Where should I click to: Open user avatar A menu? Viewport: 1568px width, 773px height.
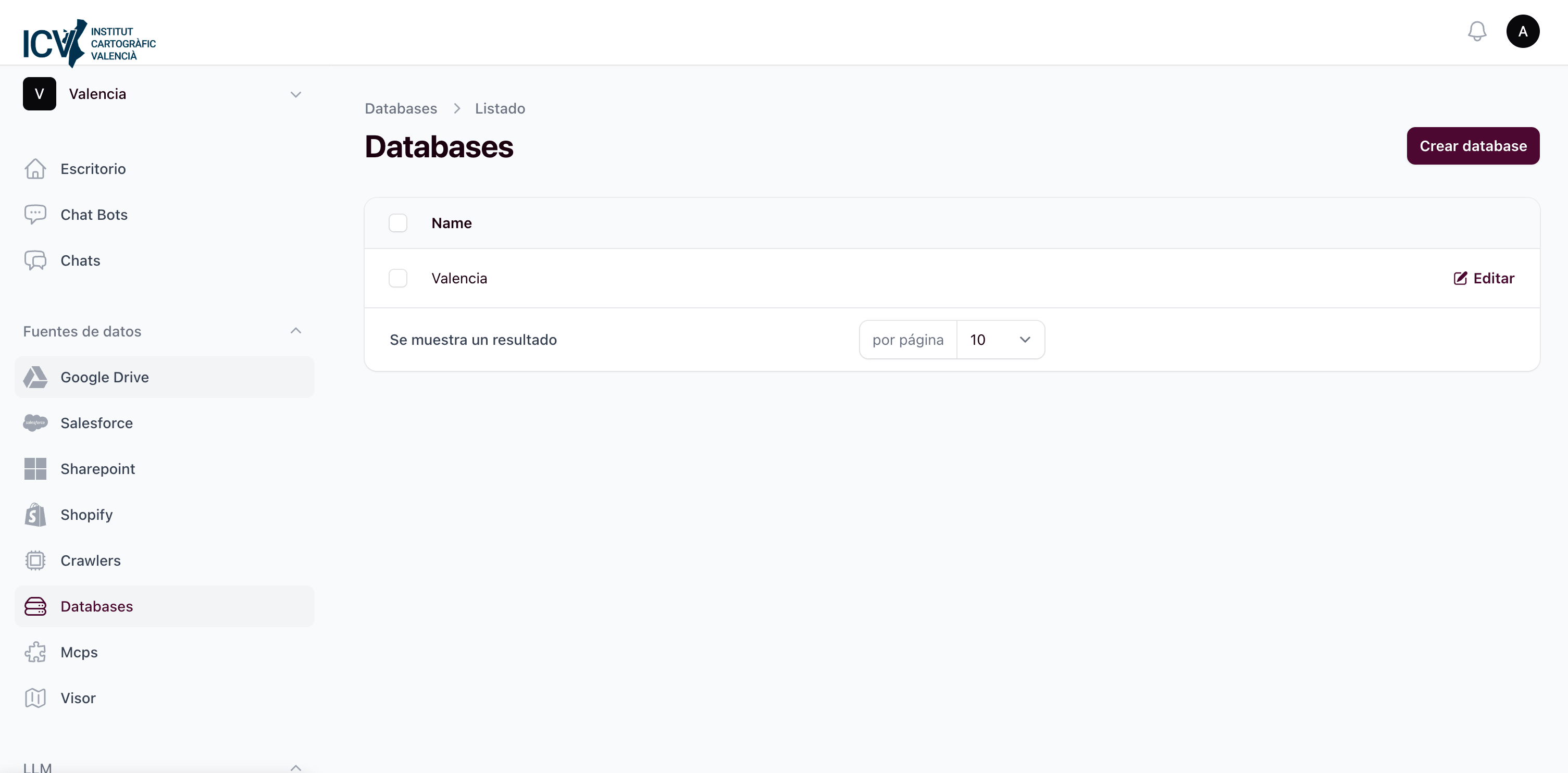point(1522,31)
